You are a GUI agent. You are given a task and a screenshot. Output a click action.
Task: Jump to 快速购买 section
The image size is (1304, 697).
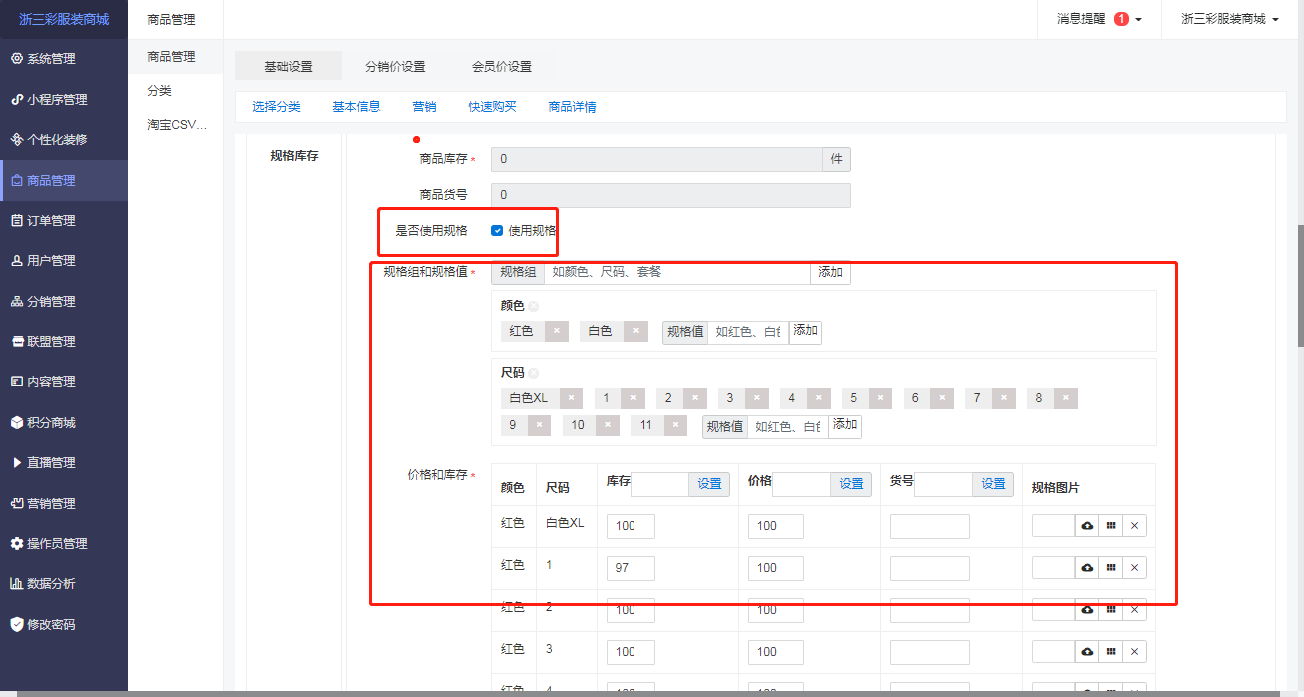click(x=492, y=107)
